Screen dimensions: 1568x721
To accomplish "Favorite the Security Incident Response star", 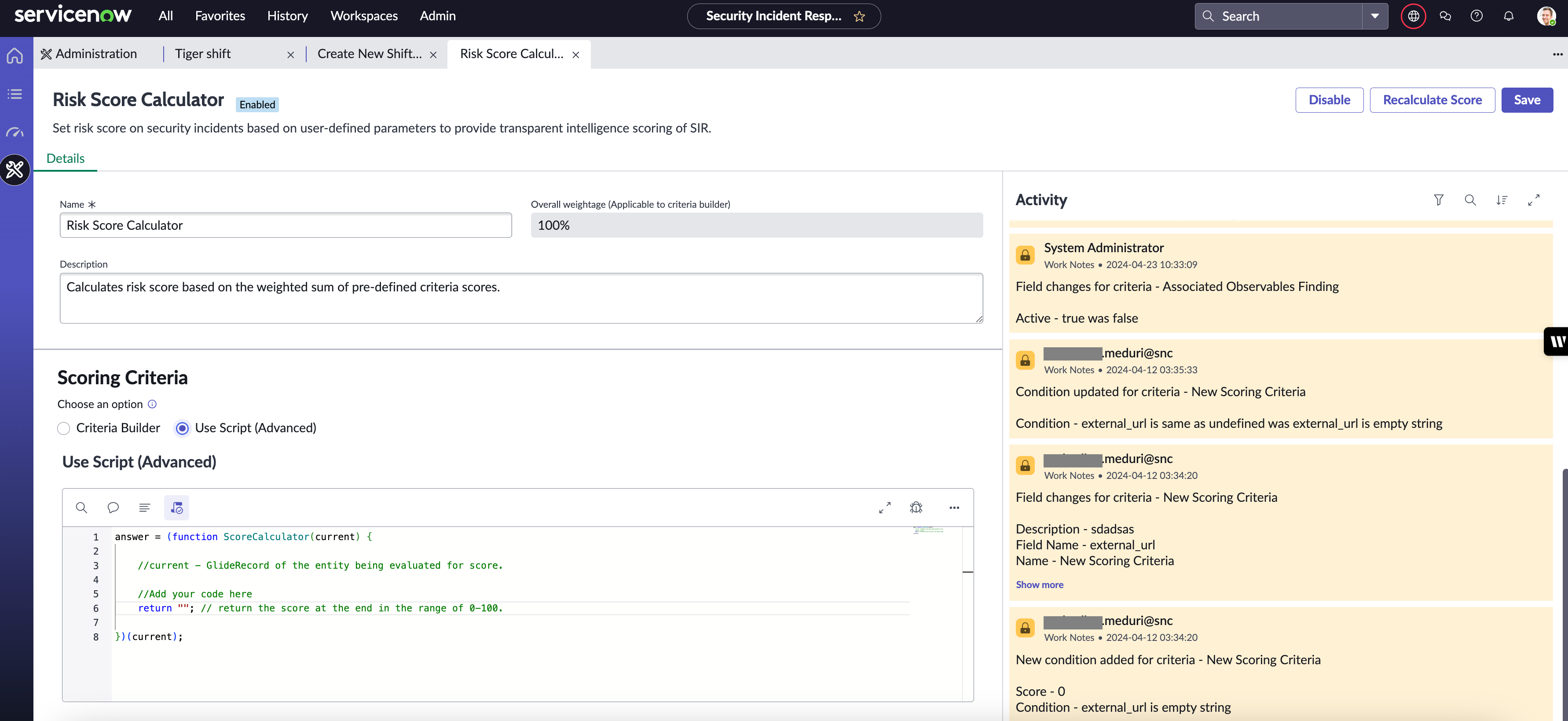I will click(x=859, y=16).
